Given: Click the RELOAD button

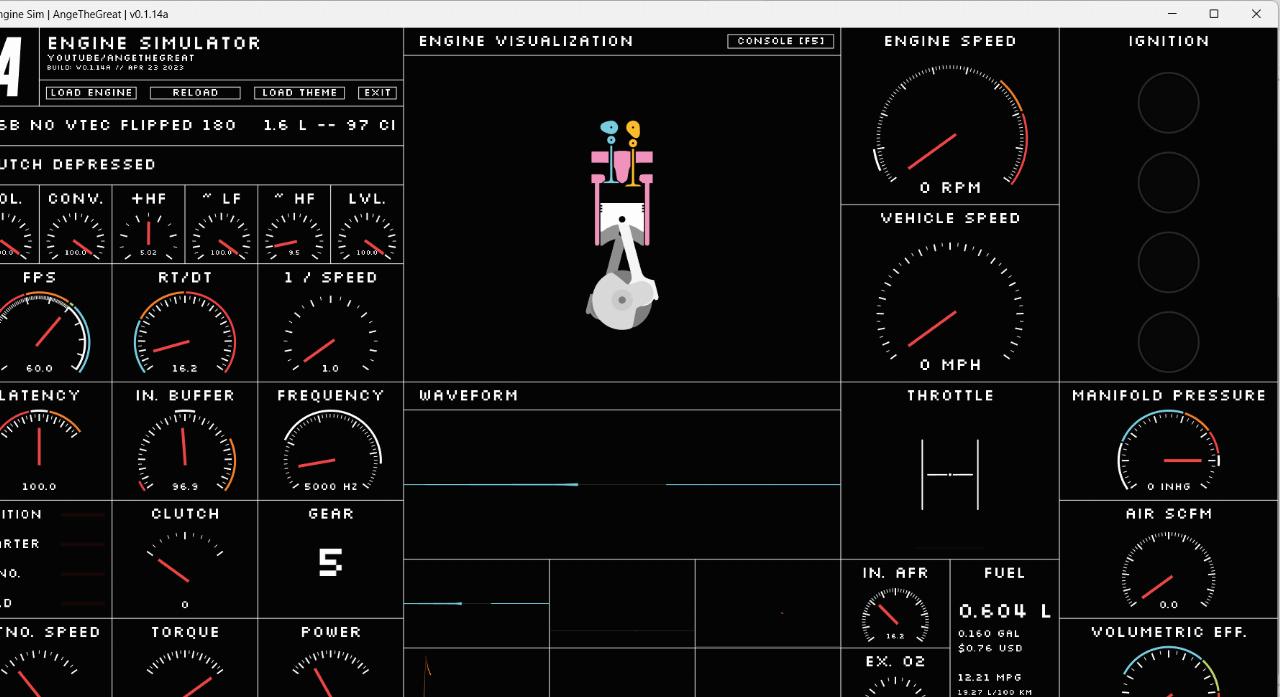Looking at the screenshot, I should 195,93.
